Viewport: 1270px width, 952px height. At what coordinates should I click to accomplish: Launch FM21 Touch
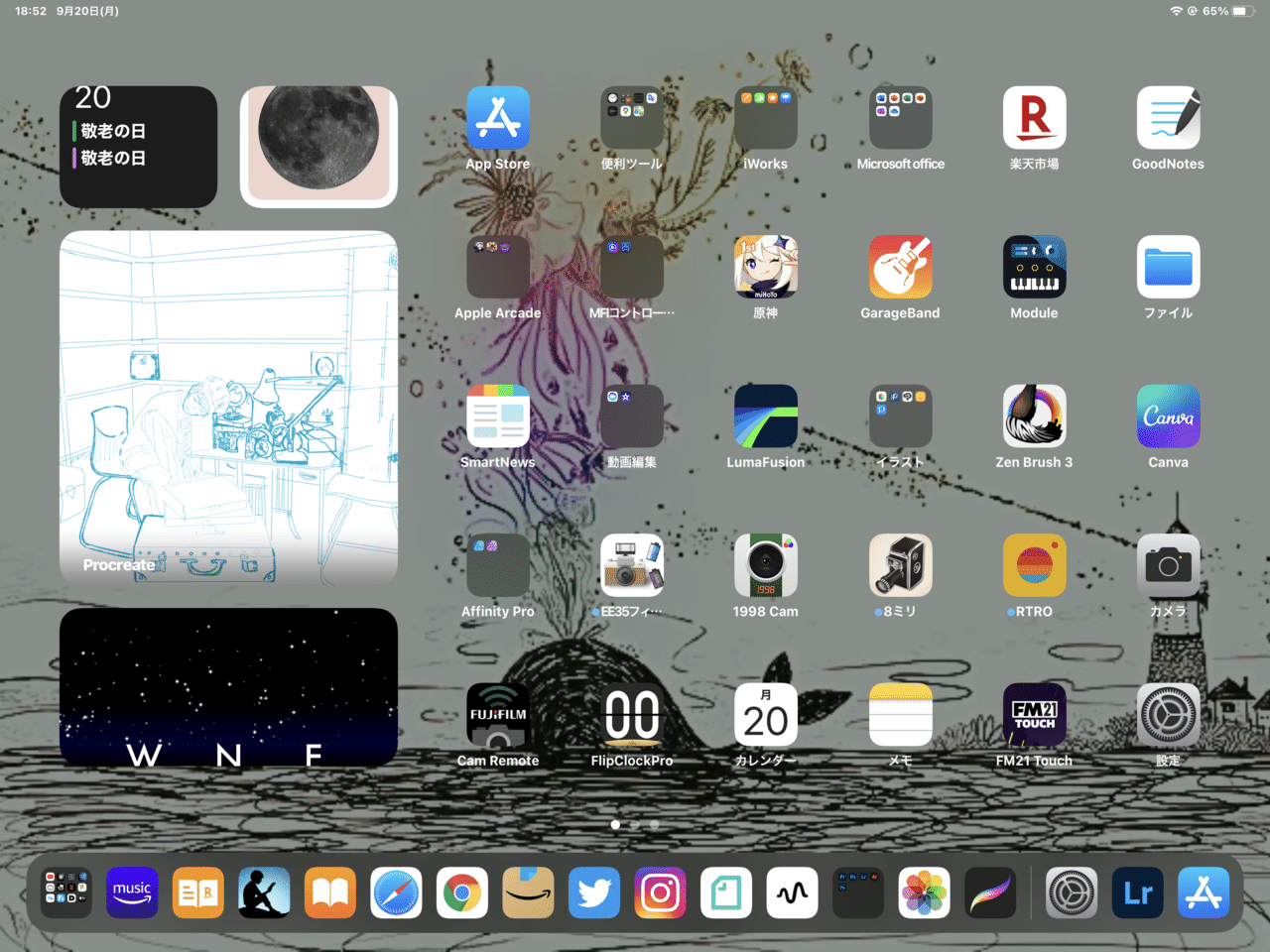click(1034, 715)
